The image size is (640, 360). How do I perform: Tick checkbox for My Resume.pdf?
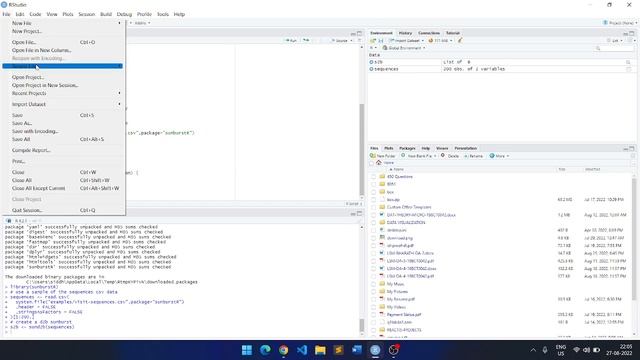click(373, 299)
